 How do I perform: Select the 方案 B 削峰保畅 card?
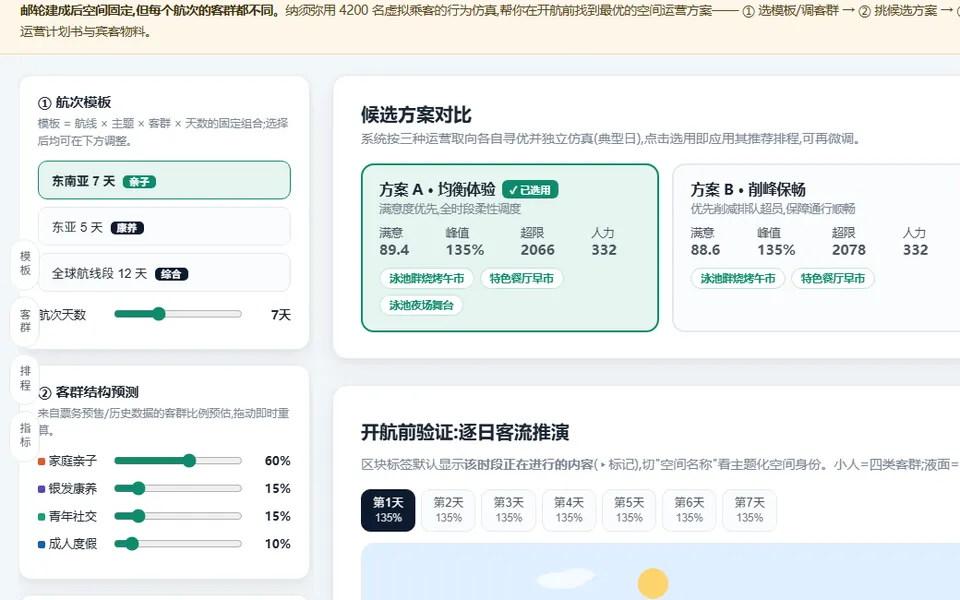[x=816, y=248]
